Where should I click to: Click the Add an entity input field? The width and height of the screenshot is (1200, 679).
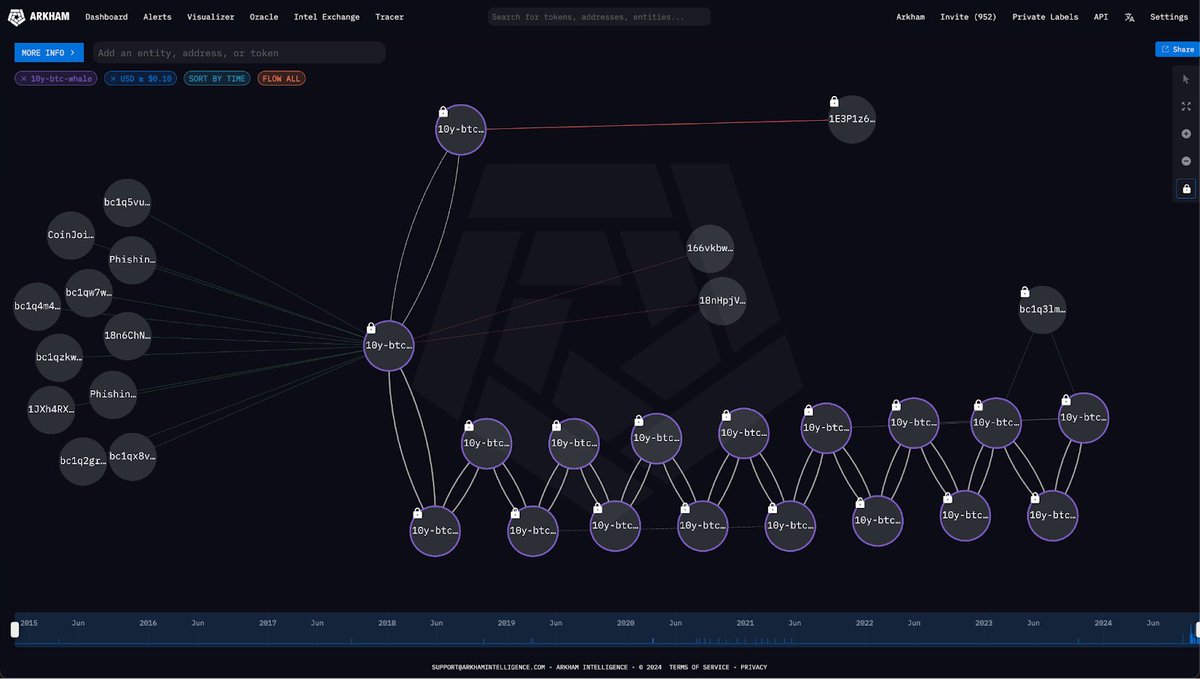239,53
